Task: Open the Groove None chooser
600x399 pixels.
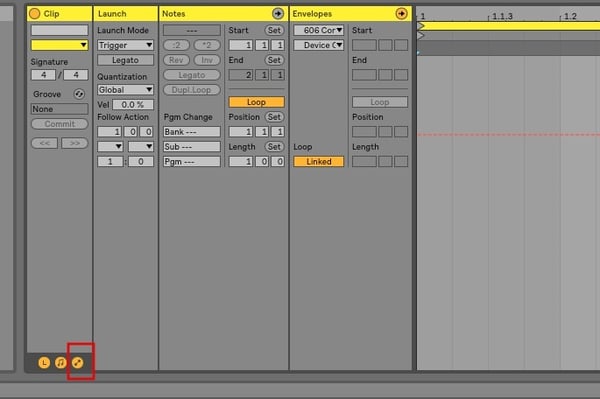Action: pos(59,109)
